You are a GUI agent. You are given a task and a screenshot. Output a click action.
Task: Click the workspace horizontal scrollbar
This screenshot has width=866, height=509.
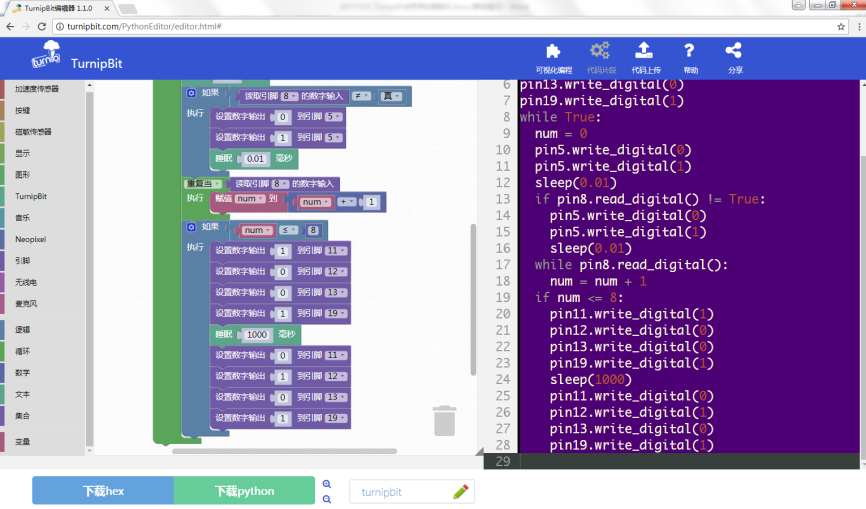click(x=284, y=451)
